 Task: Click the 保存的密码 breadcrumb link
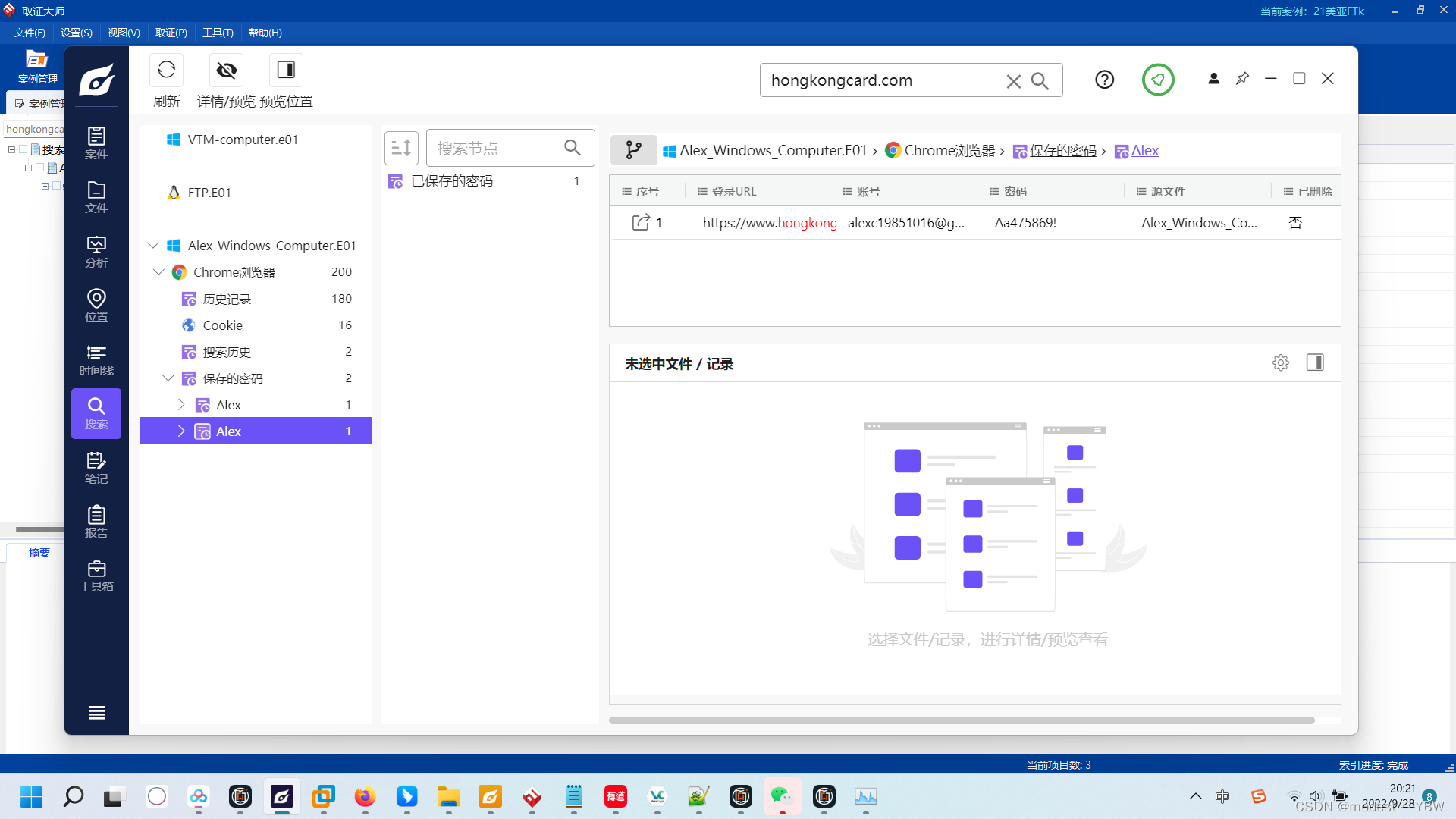(x=1062, y=150)
